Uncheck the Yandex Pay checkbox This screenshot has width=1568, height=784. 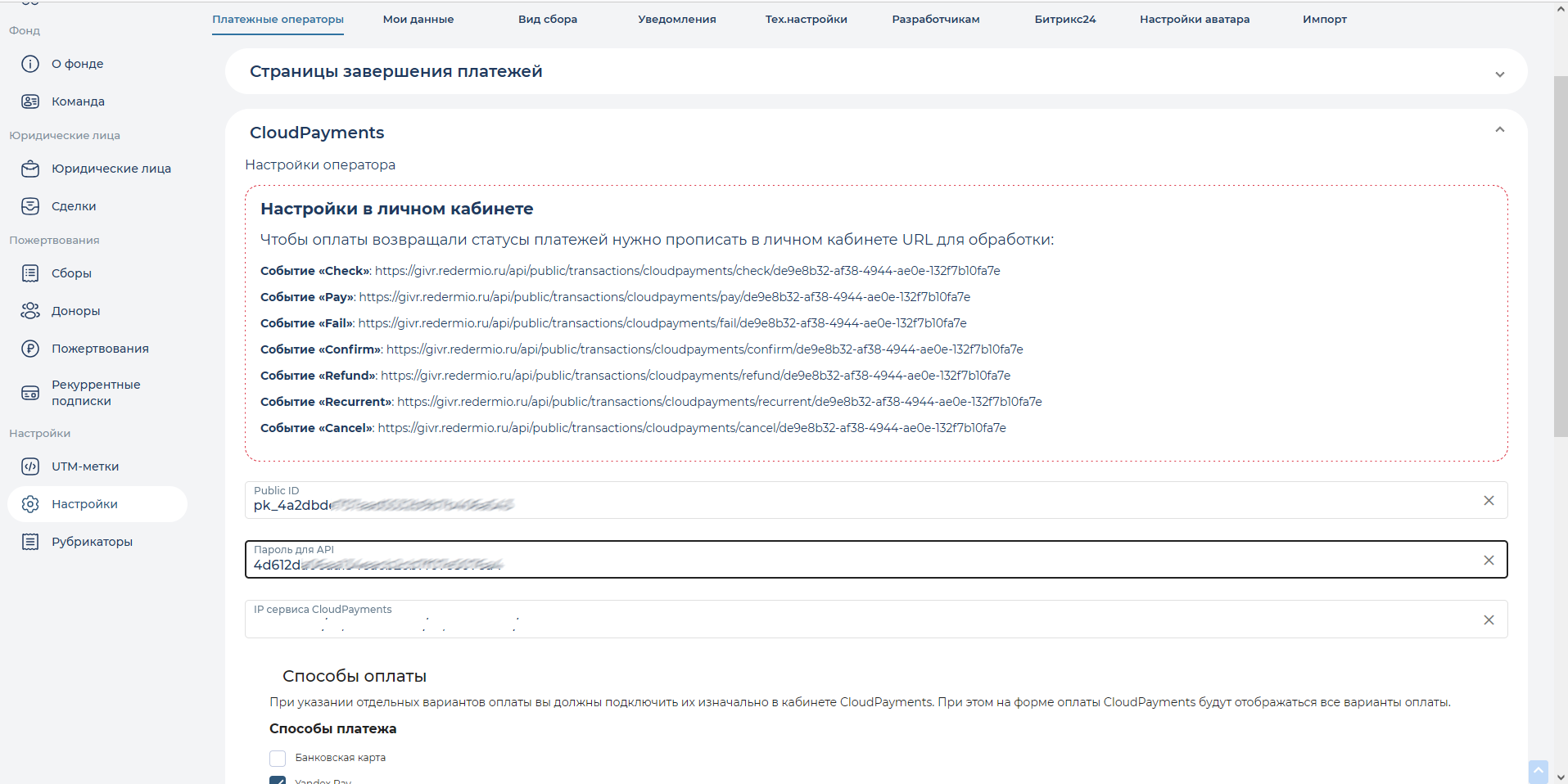click(278, 780)
